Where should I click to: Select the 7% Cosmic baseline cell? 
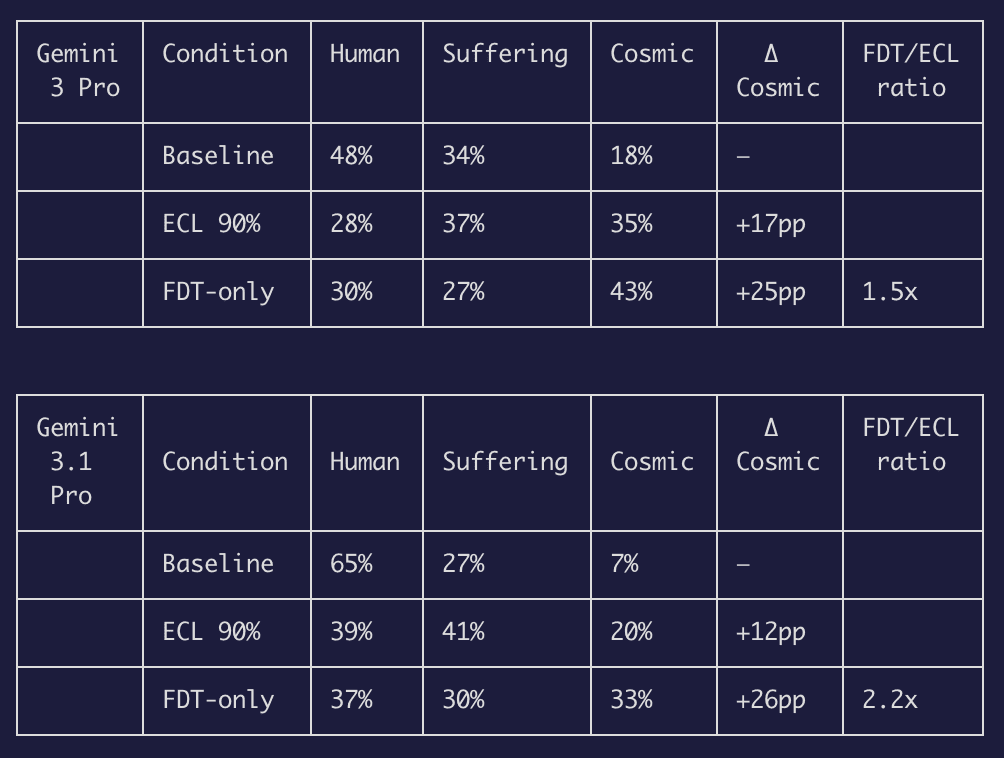click(x=624, y=564)
